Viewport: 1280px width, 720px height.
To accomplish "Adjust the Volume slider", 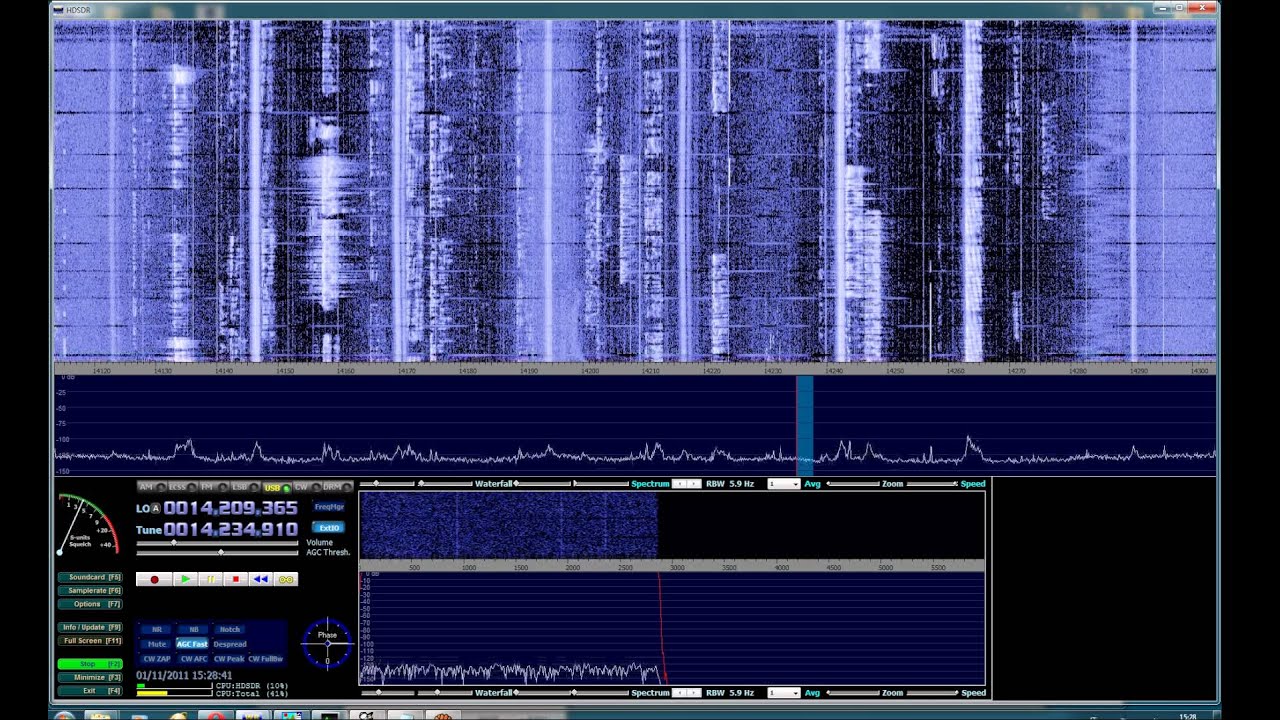I will pos(217,543).
